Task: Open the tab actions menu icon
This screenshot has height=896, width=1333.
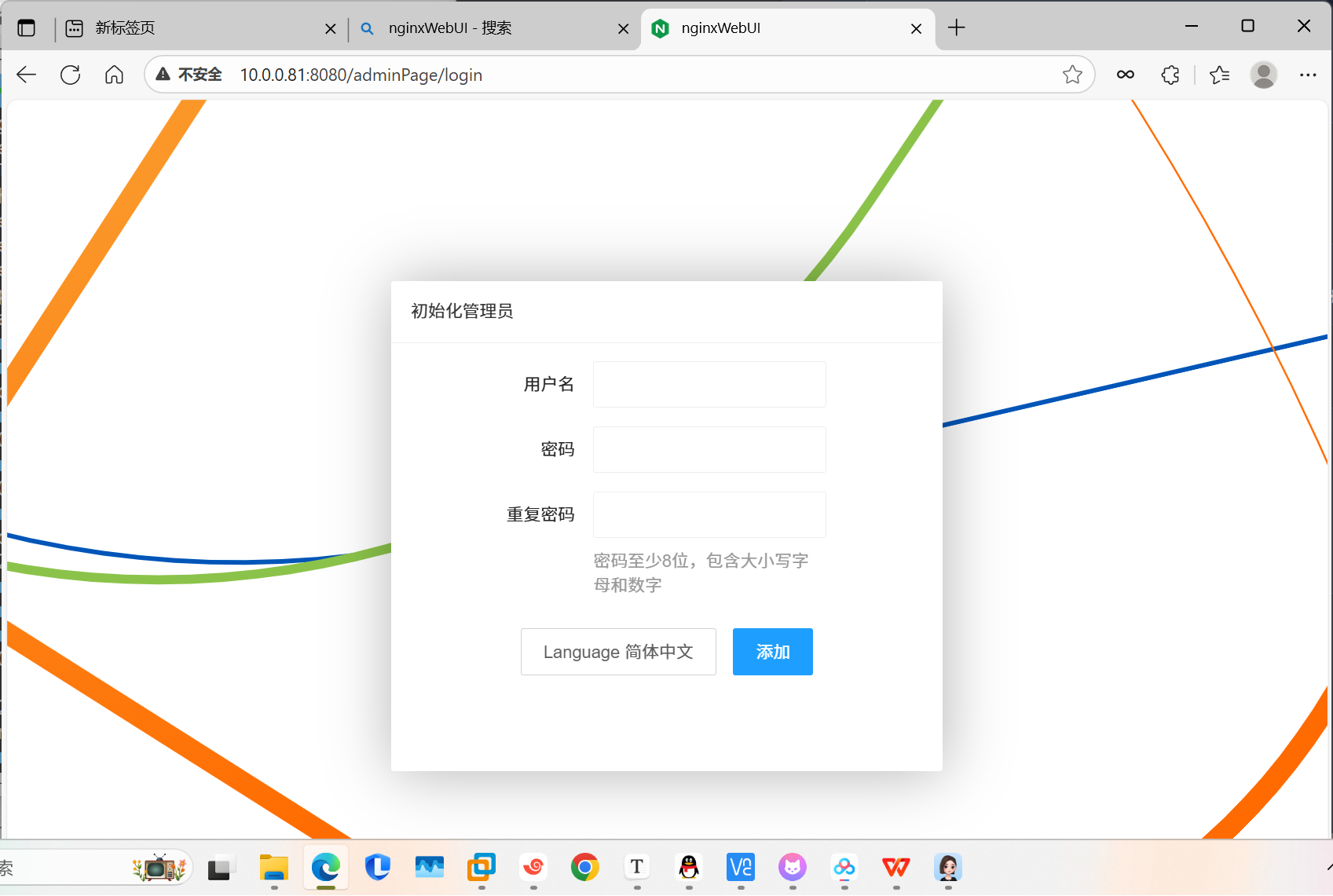Action: click(x=27, y=28)
